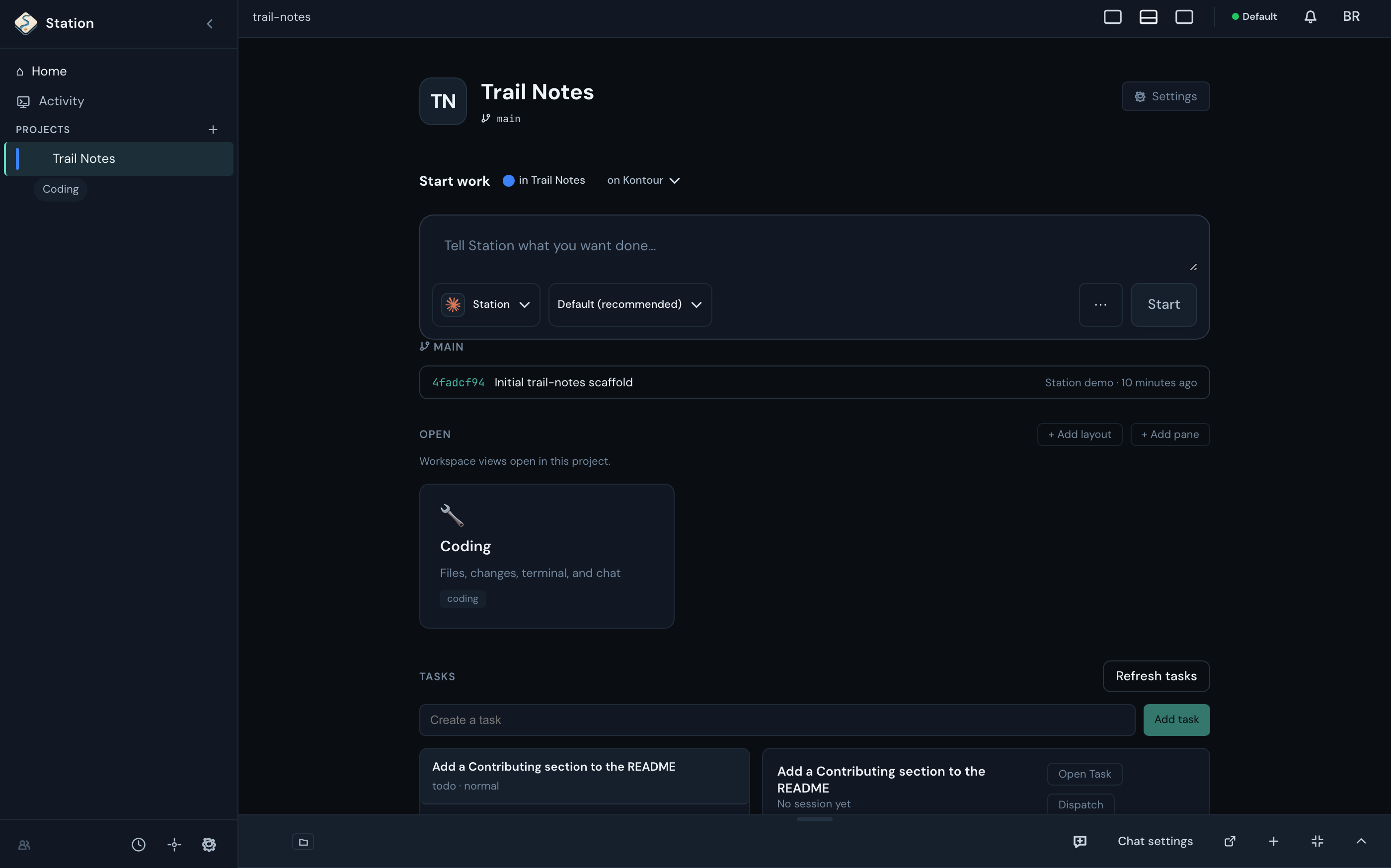Open the BR user avatar menu
The height and width of the screenshot is (868, 1391).
pos(1351,17)
